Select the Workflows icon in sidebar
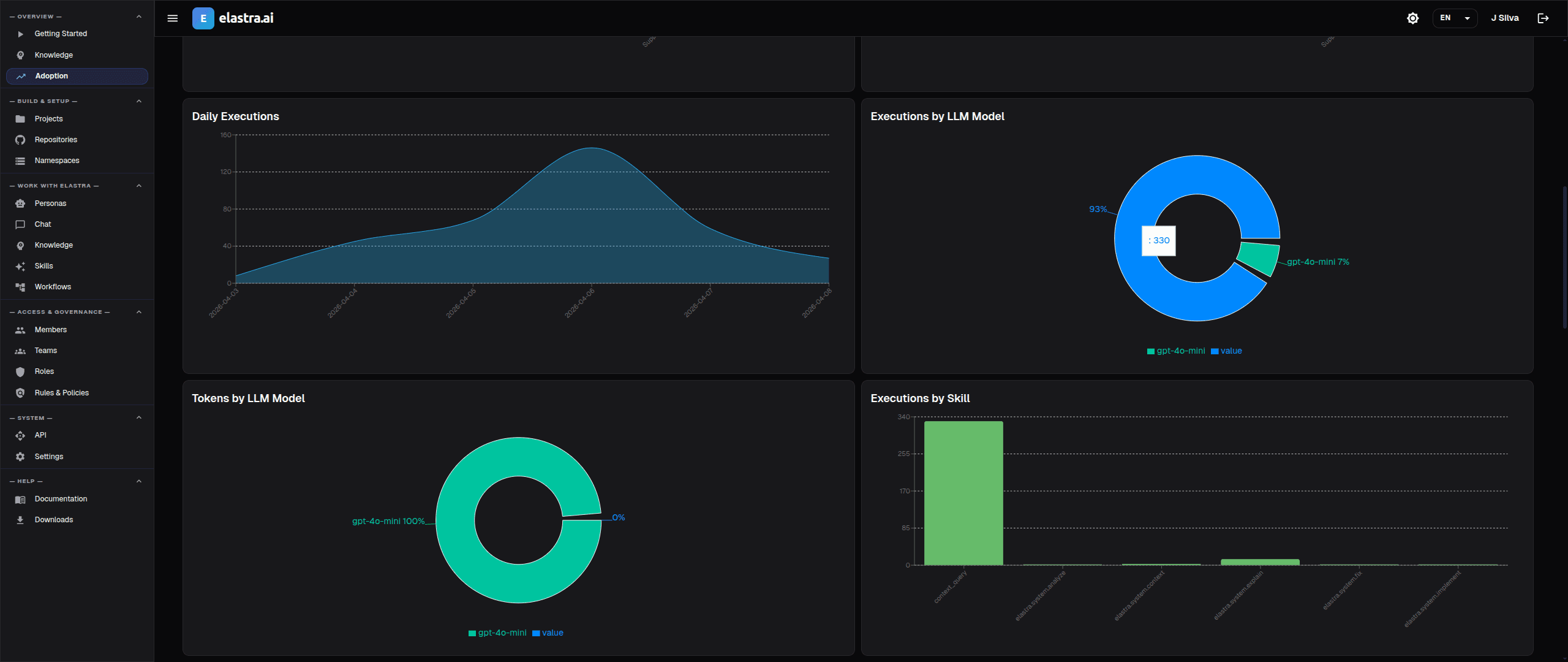Viewport: 1568px width, 662px height. coord(20,287)
